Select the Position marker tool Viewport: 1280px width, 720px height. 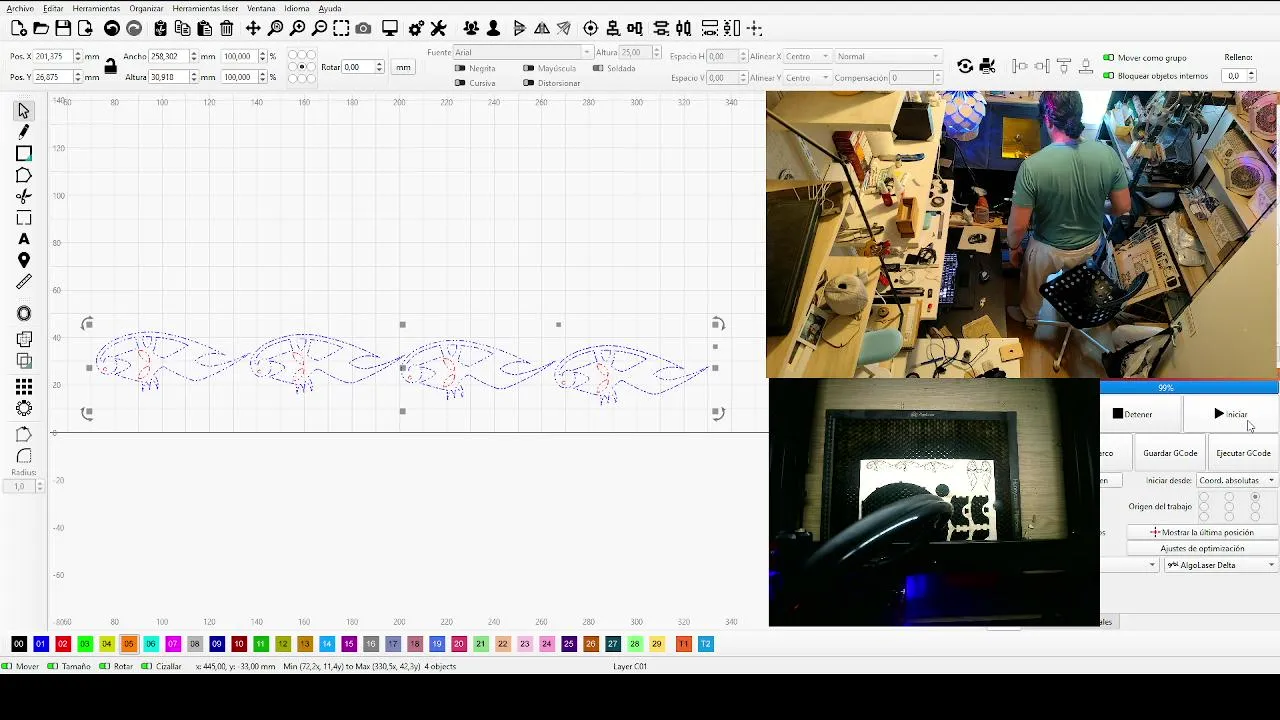(x=24, y=261)
